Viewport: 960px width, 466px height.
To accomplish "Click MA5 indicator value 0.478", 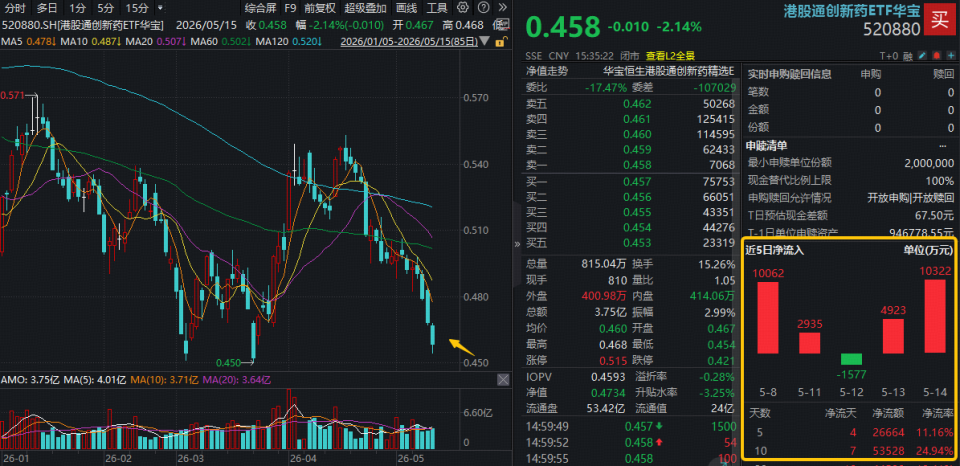I will click(40, 42).
